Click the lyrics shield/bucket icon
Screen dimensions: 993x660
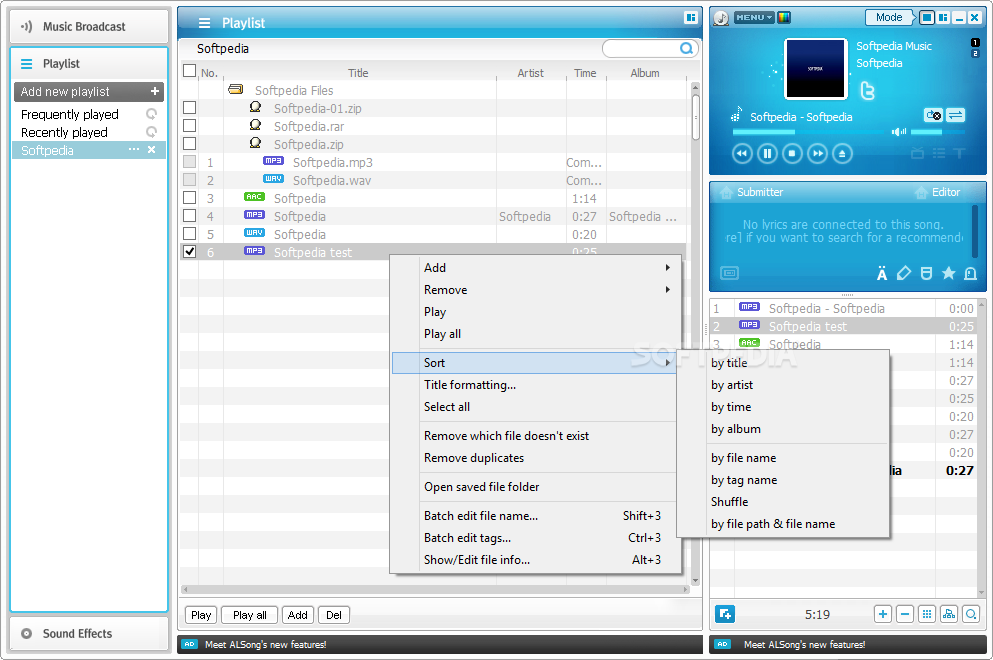926,273
